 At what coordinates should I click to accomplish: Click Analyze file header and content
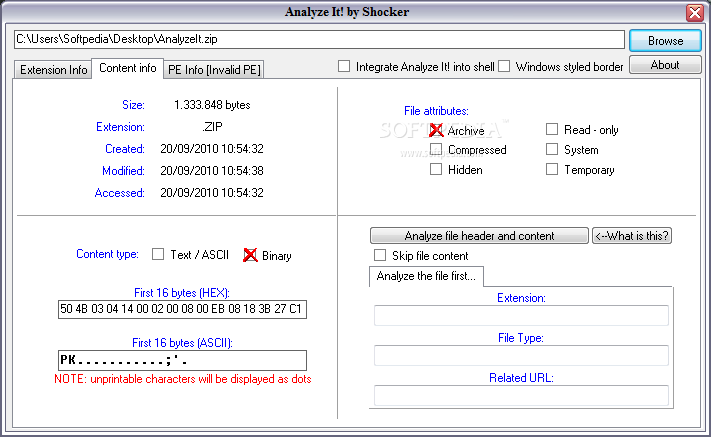click(x=479, y=236)
